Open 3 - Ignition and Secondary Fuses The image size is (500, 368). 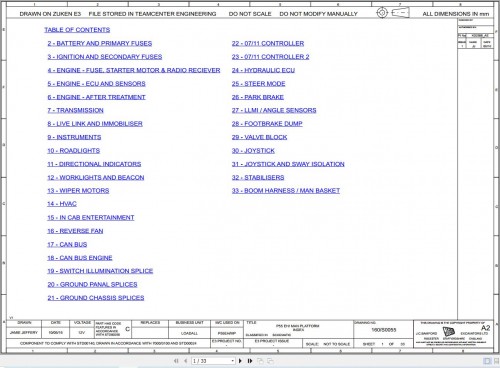[x=105, y=57]
